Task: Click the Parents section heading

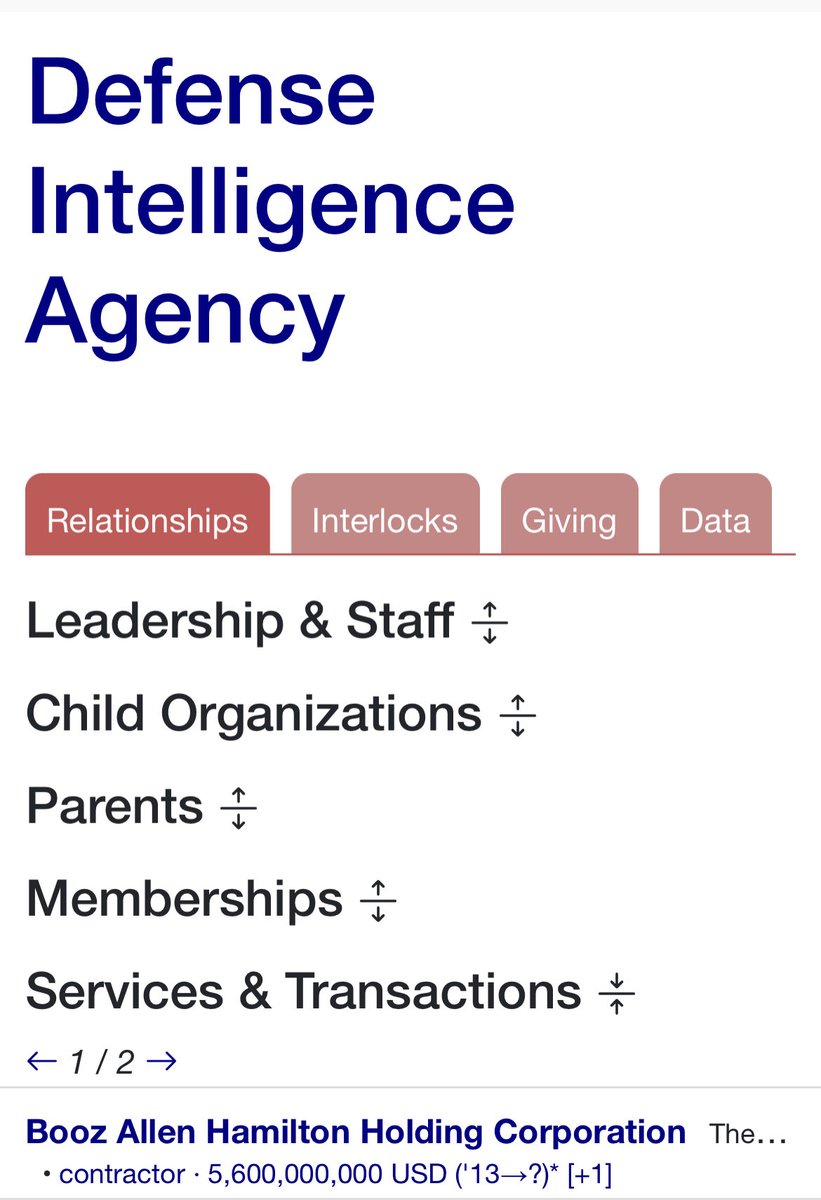Action: pyautogui.click(x=115, y=806)
